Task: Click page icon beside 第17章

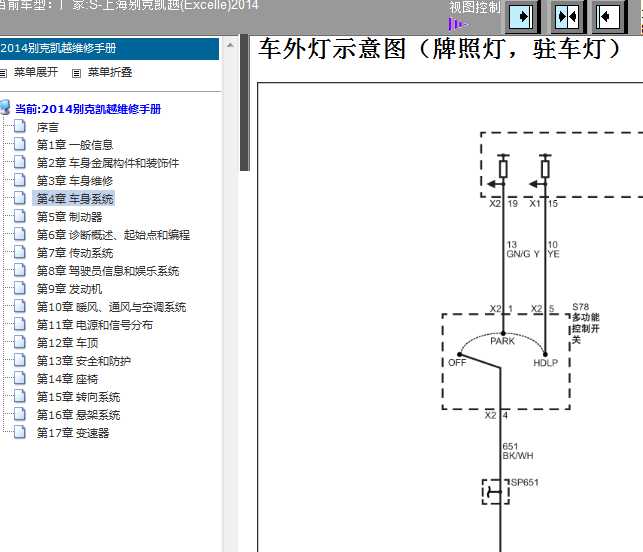Action: (20, 432)
